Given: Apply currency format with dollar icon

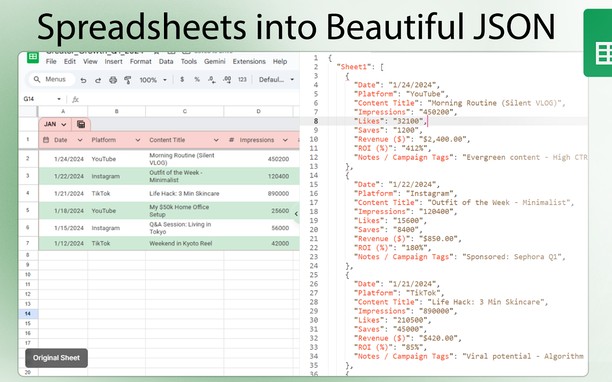Looking at the screenshot, I should click(x=182, y=79).
